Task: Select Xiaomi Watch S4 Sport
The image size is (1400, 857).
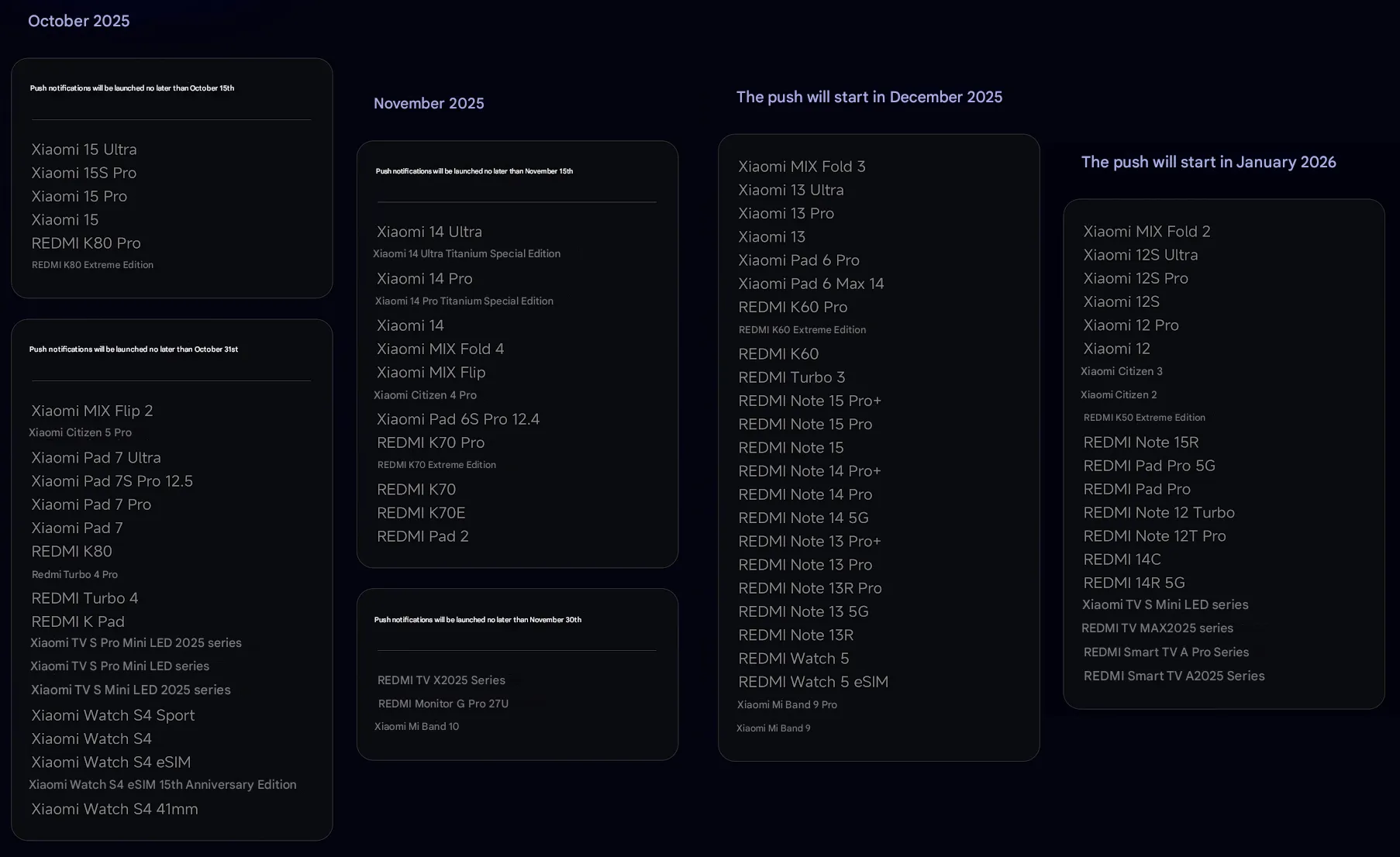Action: click(x=112, y=714)
